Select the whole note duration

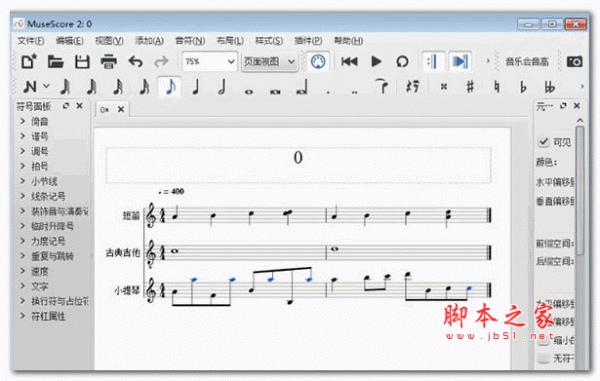point(249,91)
